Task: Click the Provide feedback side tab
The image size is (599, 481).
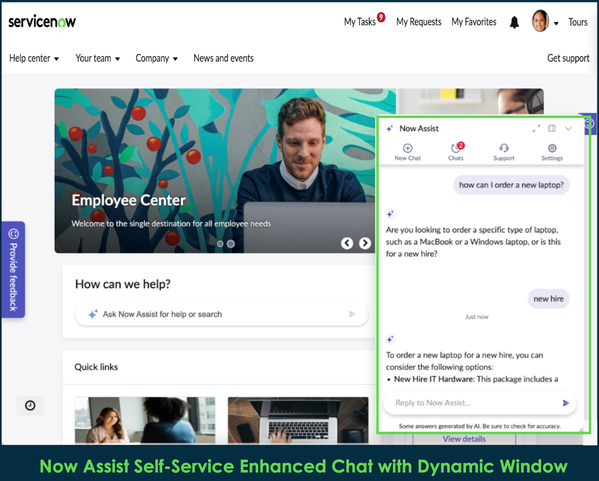Action: pyautogui.click(x=13, y=269)
